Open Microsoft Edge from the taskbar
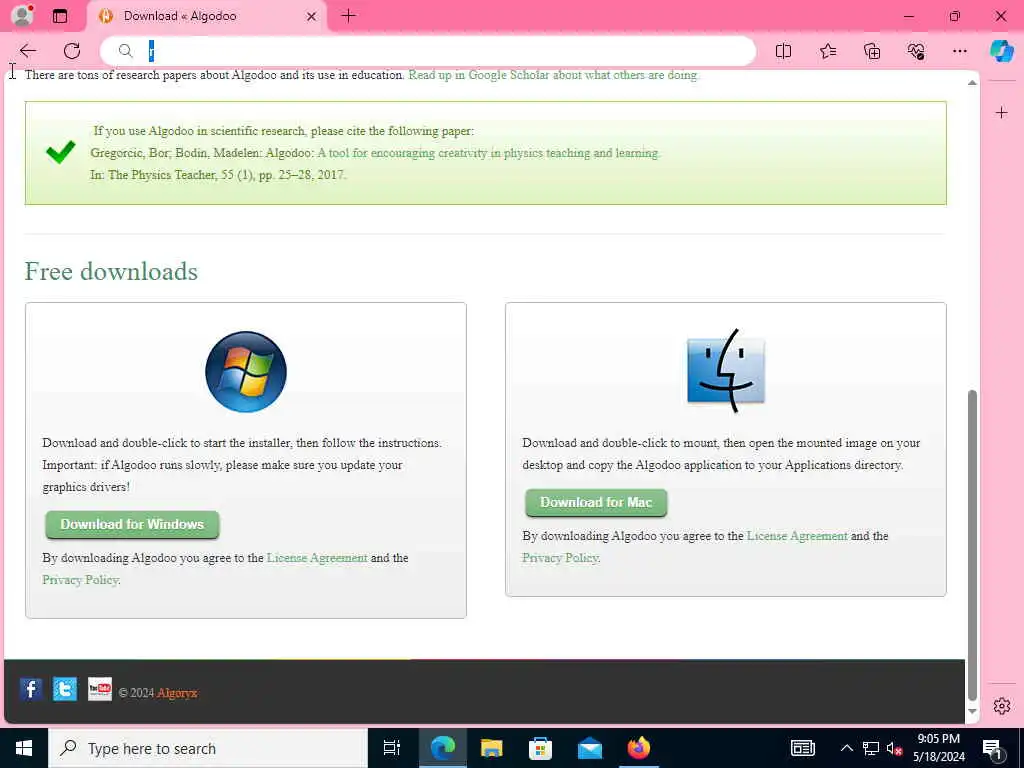The height and width of the screenshot is (768, 1024). [442, 748]
